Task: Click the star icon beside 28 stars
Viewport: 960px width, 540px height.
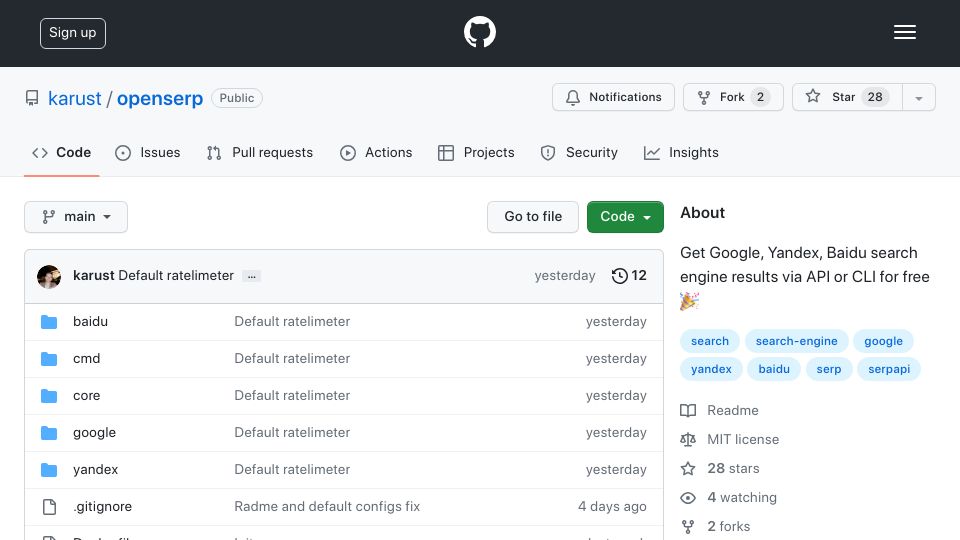Action: [688, 469]
